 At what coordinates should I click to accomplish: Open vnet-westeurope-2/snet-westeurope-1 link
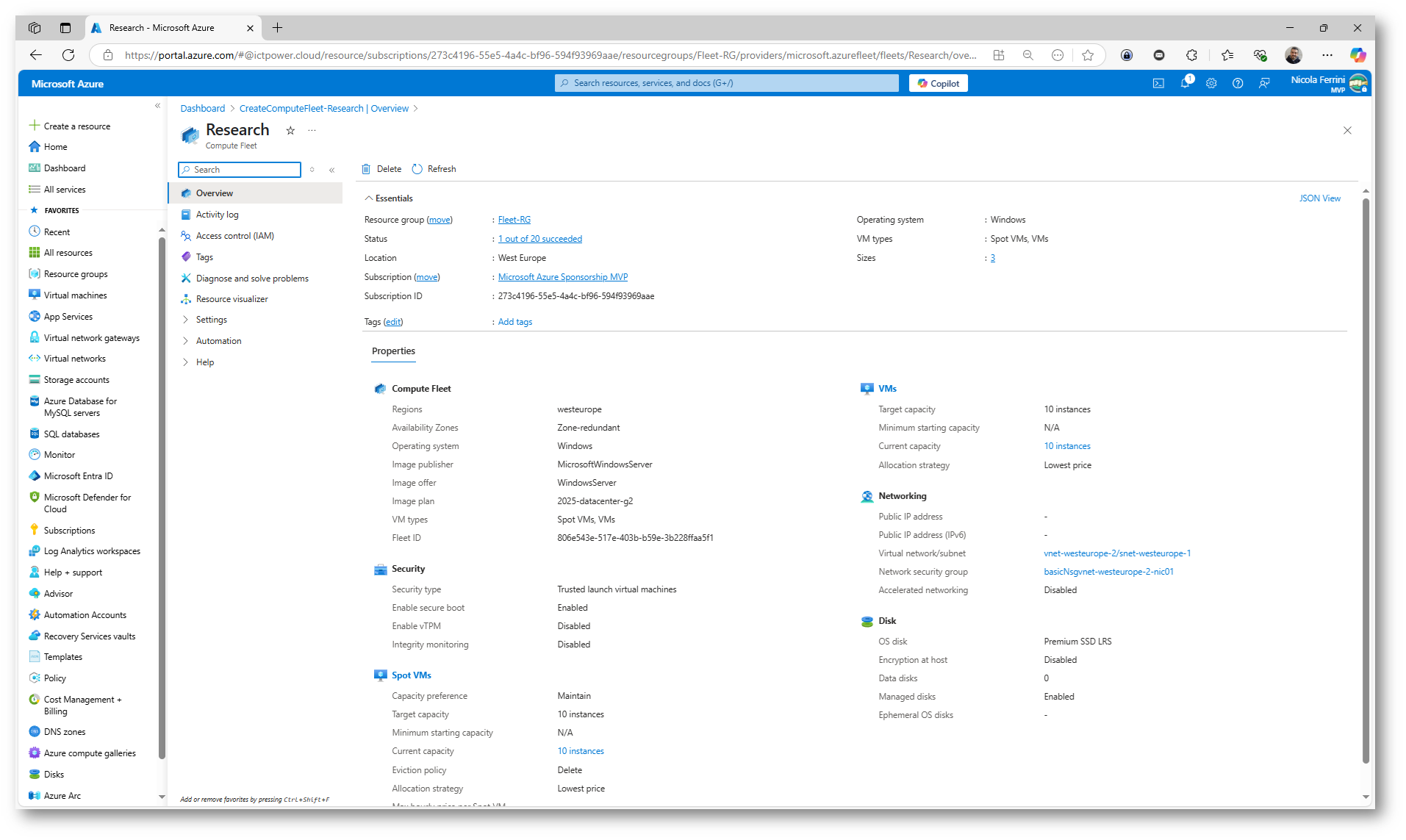click(x=1116, y=553)
